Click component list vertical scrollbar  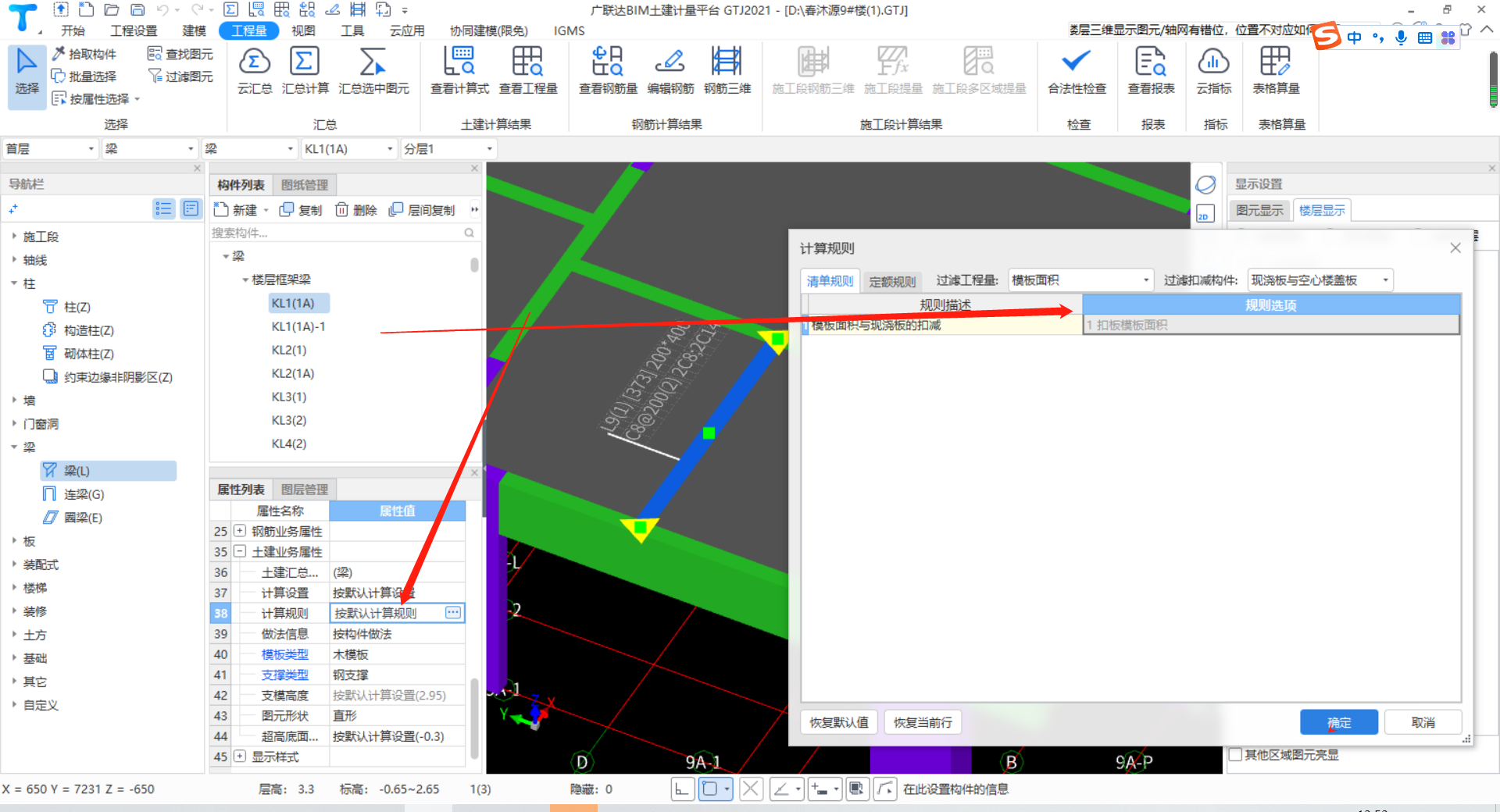pyautogui.click(x=474, y=265)
